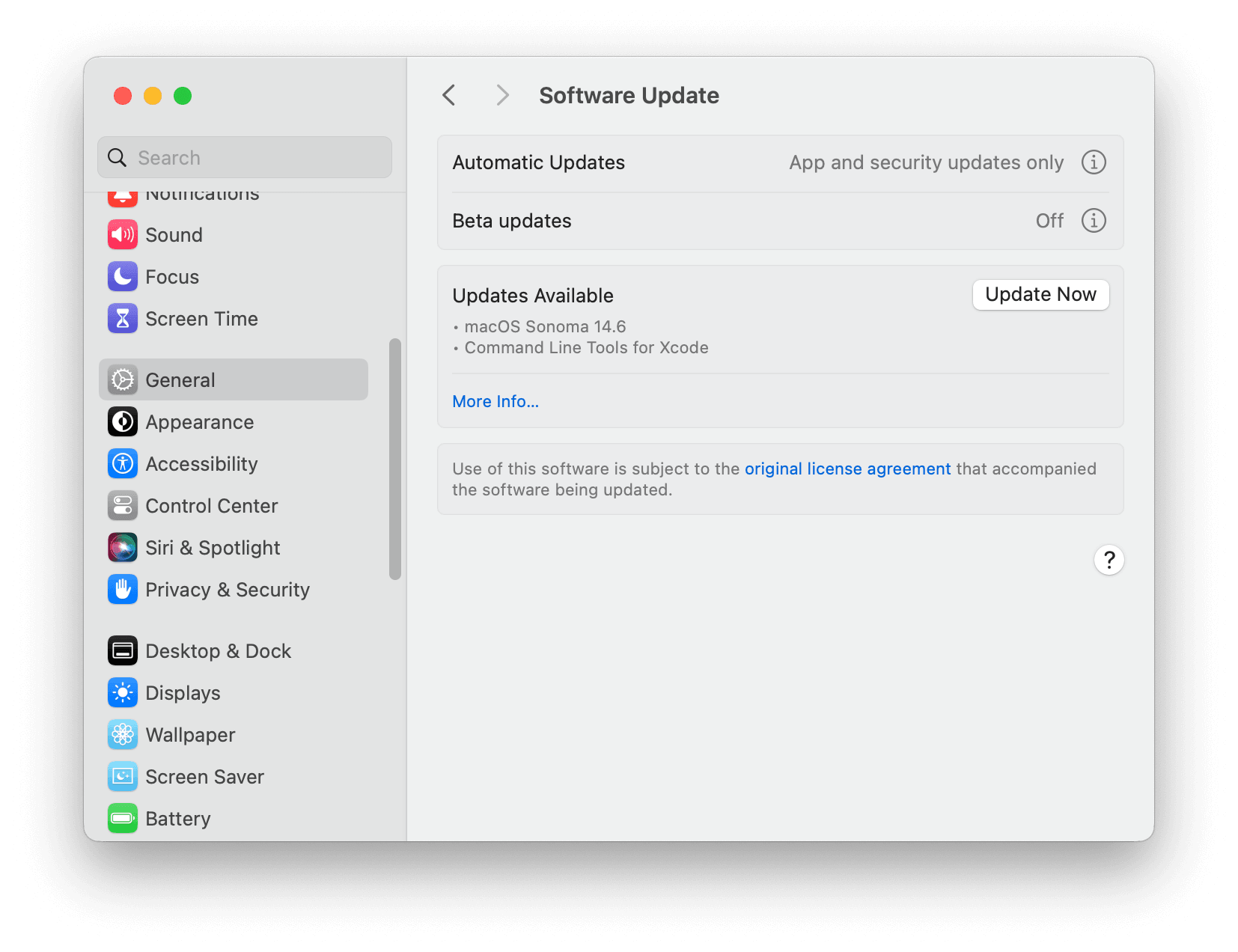Open Accessibility settings
1238x952 pixels.
[201, 463]
